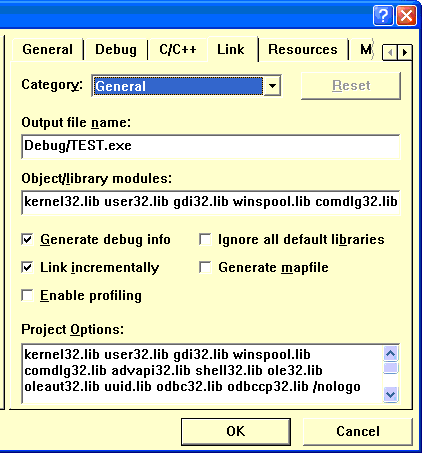
Task: Select the Category combo box showing General
Action: 186,86
